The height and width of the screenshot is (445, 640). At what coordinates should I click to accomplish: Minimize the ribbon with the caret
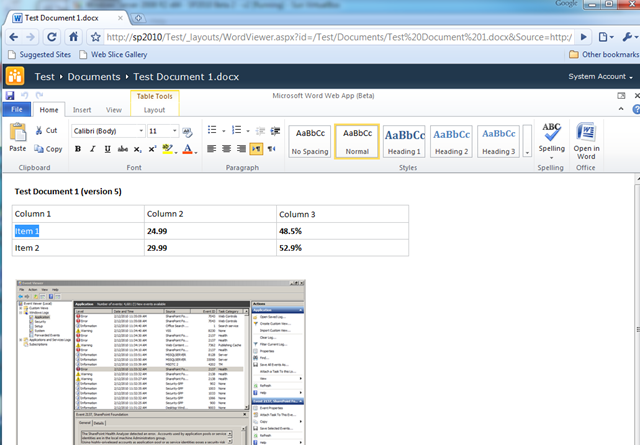tap(621, 109)
